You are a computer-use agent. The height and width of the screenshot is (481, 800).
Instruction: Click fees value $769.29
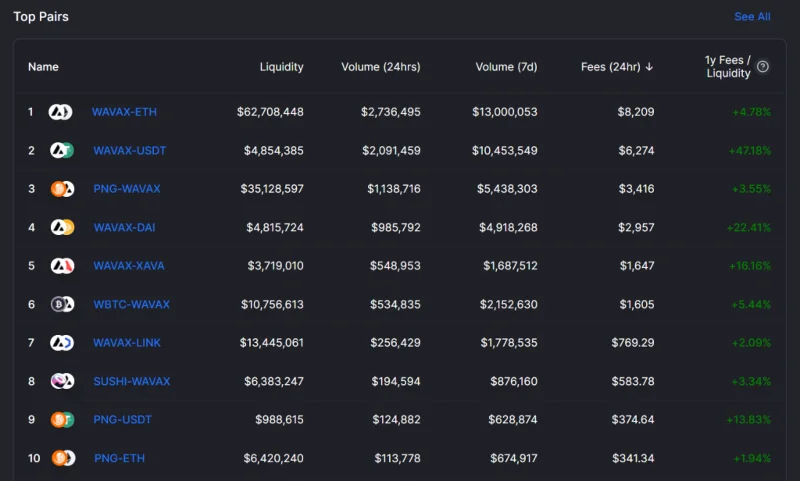tap(633, 343)
